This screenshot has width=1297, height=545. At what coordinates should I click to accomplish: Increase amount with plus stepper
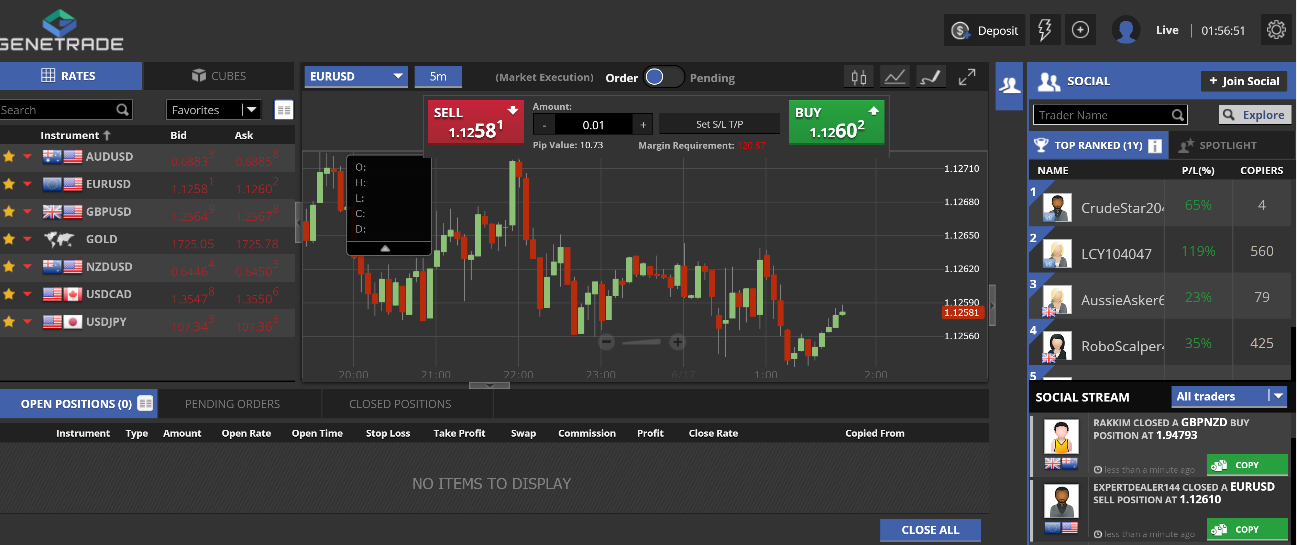643,124
